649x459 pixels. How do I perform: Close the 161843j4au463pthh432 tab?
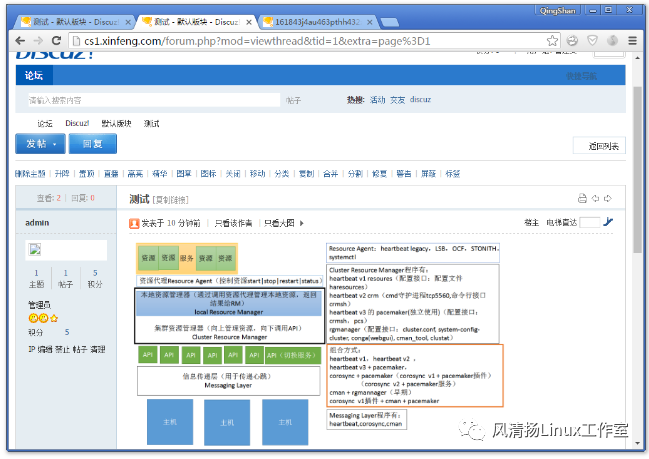(x=369, y=22)
